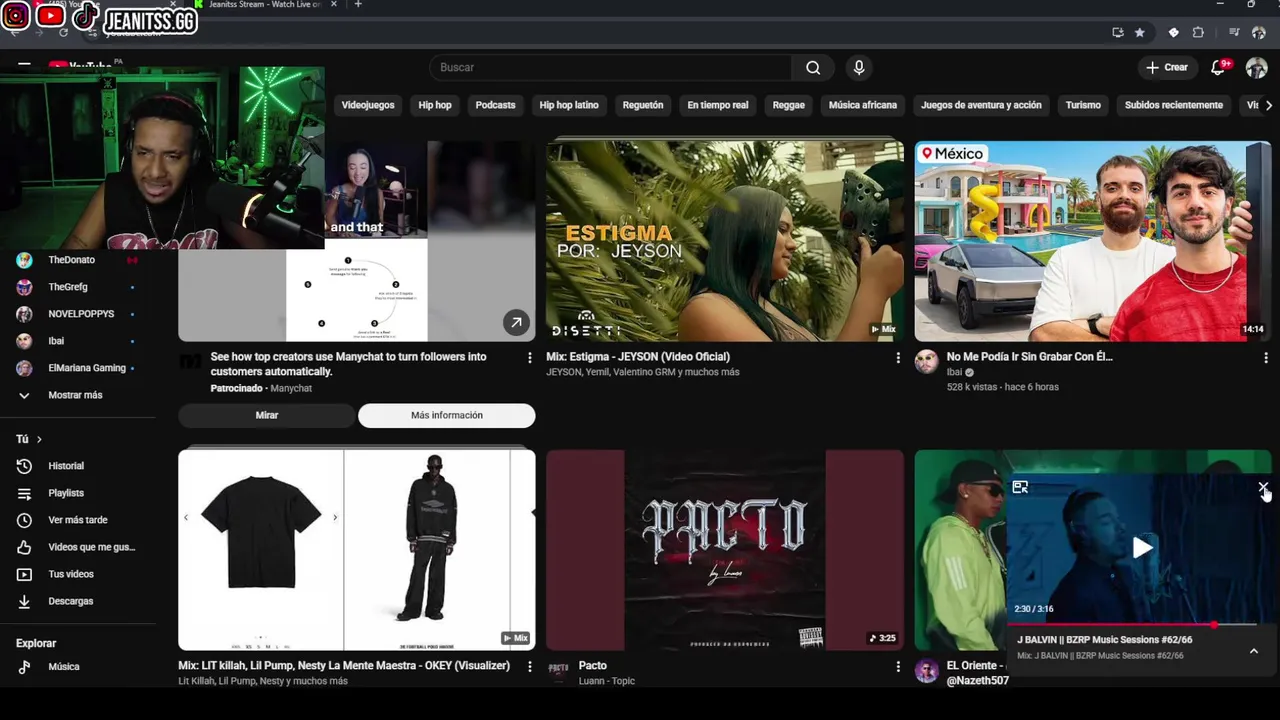Open options menu for Pacto video

click(x=898, y=666)
